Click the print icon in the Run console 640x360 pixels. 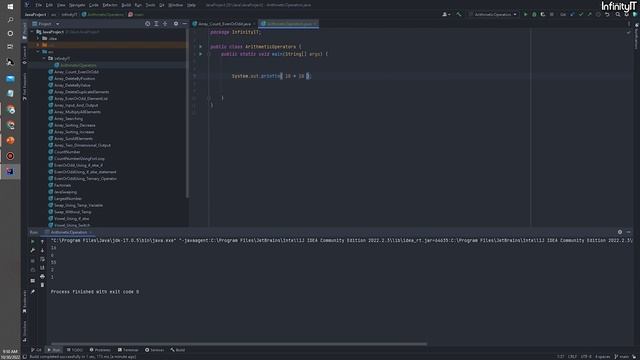pyautogui.click(x=42, y=276)
